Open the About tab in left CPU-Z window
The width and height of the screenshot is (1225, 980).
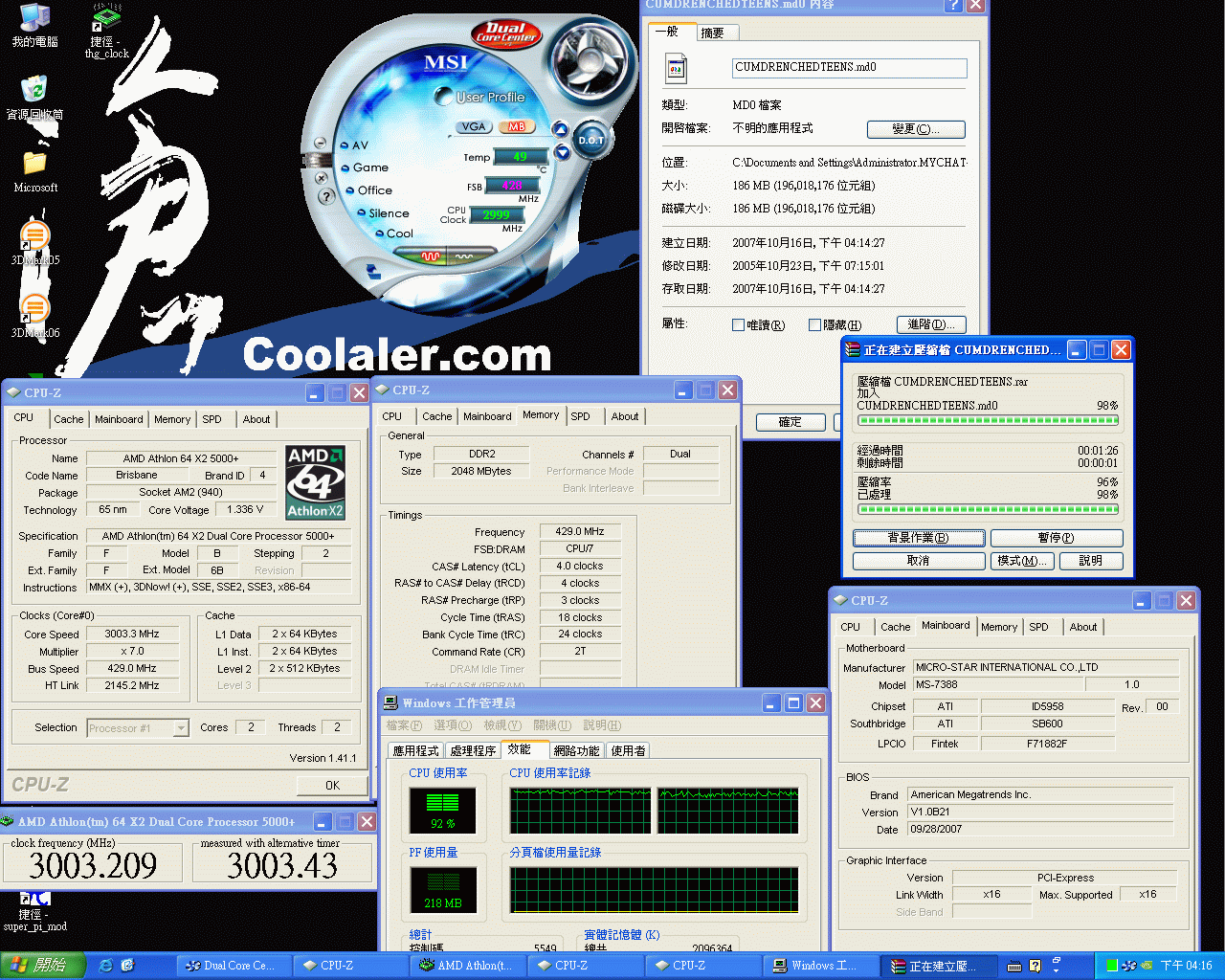[x=256, y=419]
